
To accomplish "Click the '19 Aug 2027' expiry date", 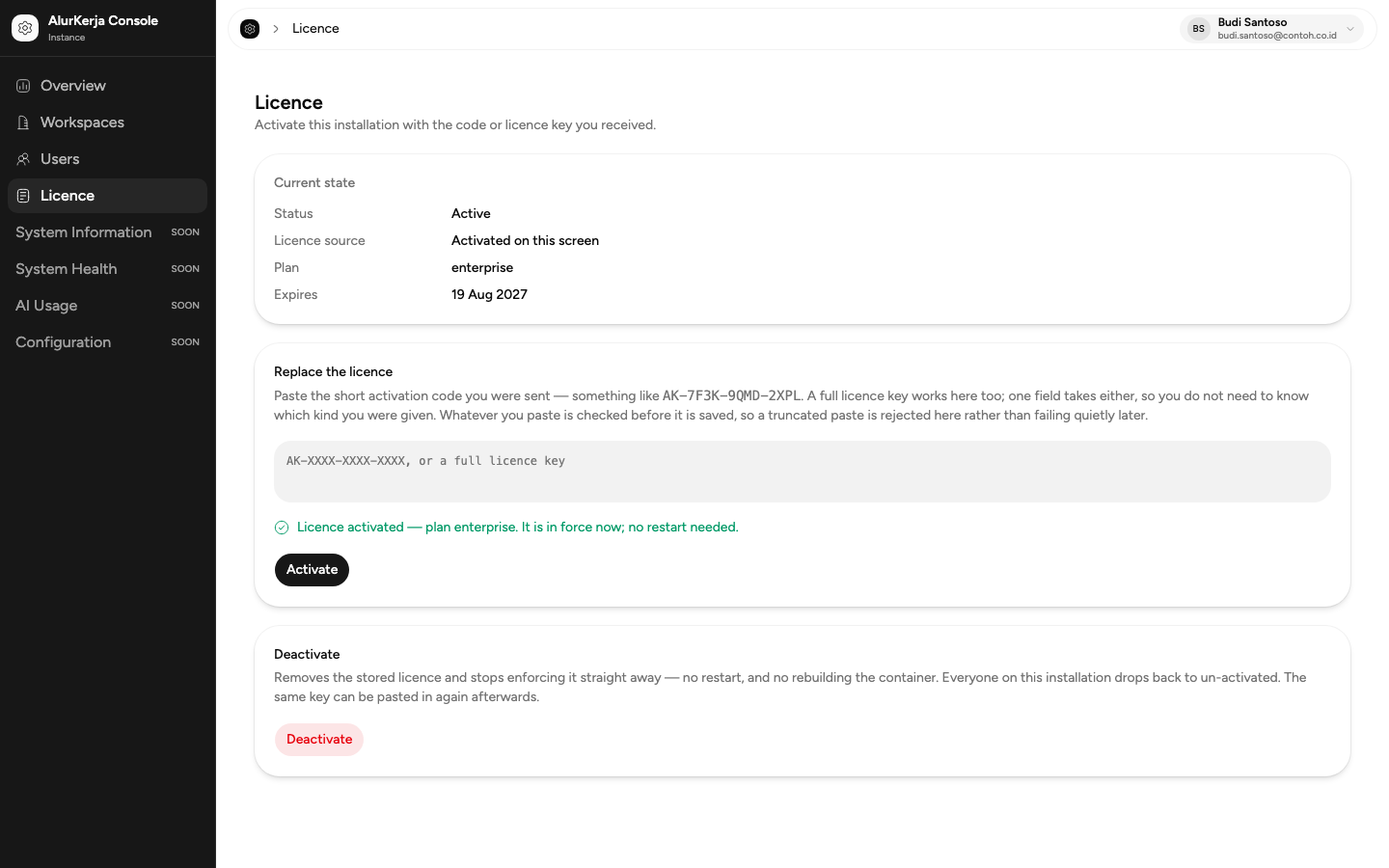I will [489, 295].
